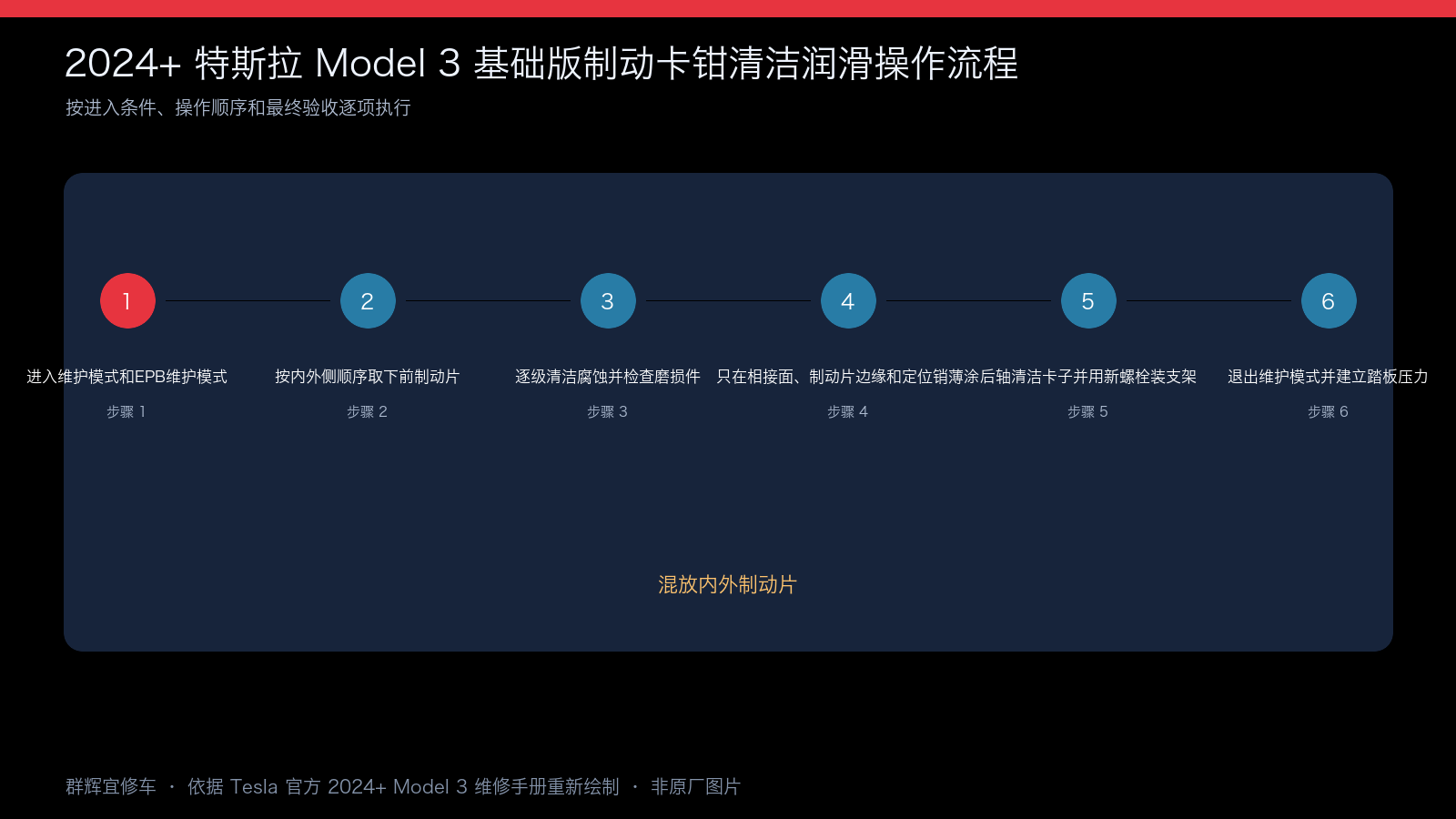This screenshot has height=819, width=1456.
Task: Select the step 5 numbered circle
Action: pyautogui.click(x=1088, y=301)
